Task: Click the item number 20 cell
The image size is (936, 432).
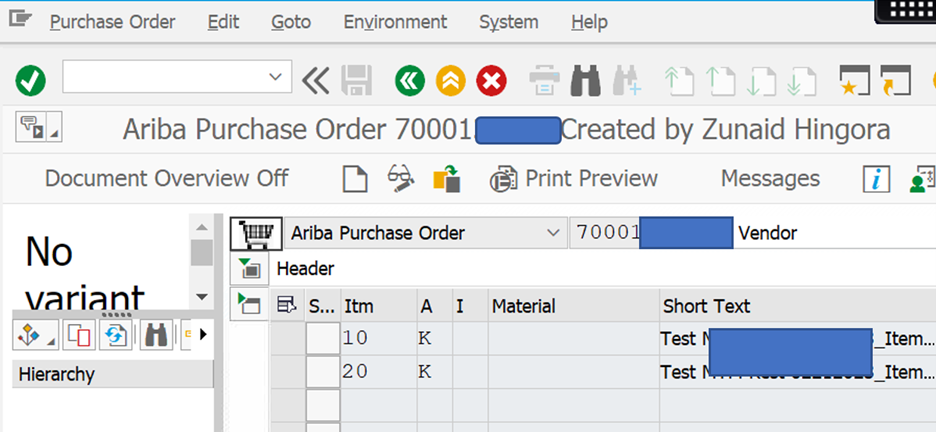Action: pyautogui.click(x=378, y=372)
